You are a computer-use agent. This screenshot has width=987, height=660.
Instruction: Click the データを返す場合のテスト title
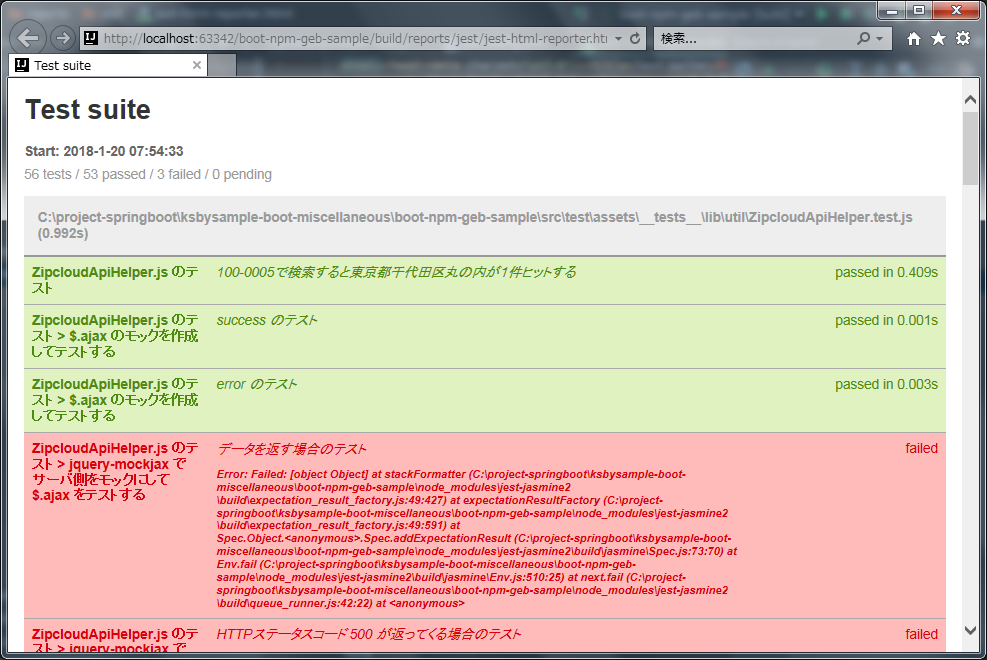(x=291, y=449)
